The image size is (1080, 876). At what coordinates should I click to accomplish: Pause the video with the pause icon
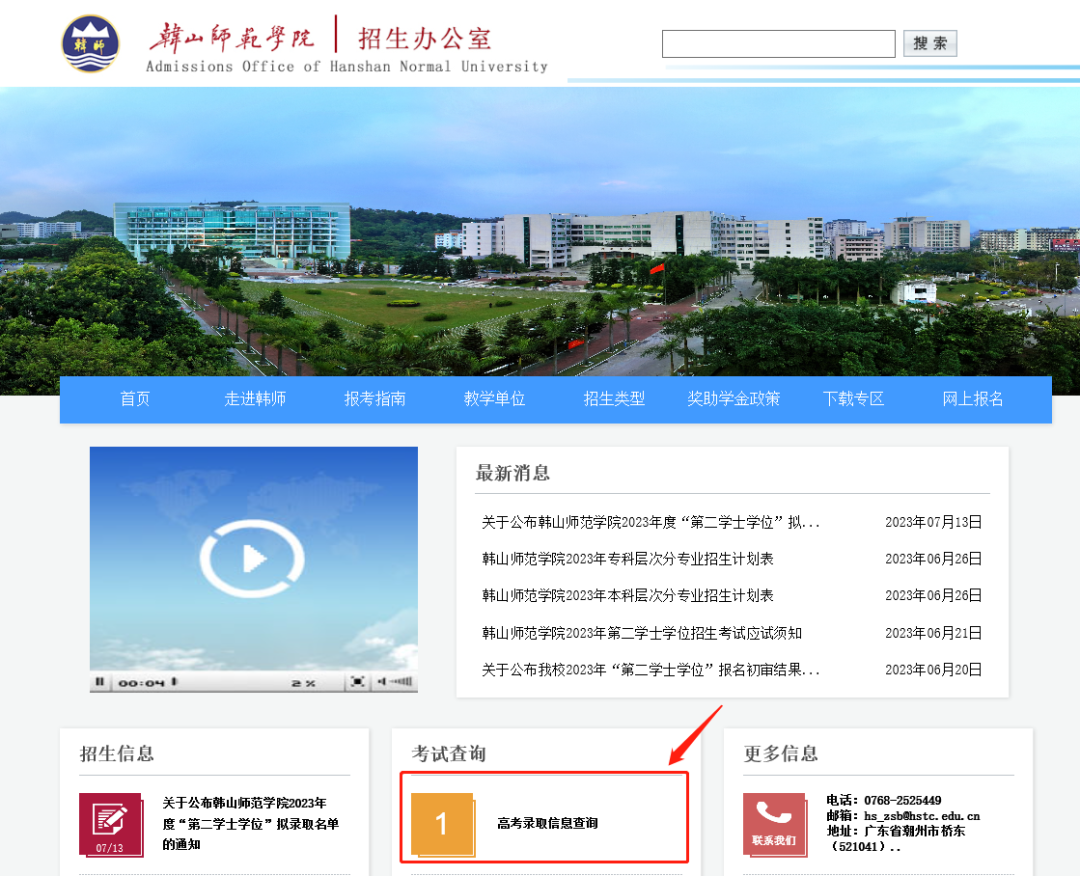[x=100, y=681]
